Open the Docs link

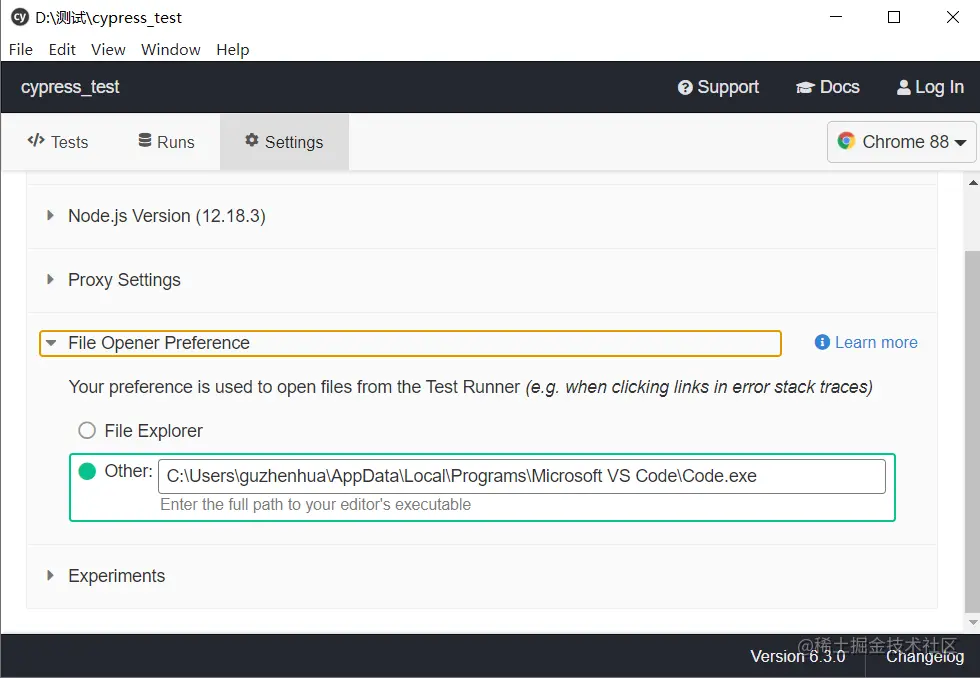pos(828,87)
